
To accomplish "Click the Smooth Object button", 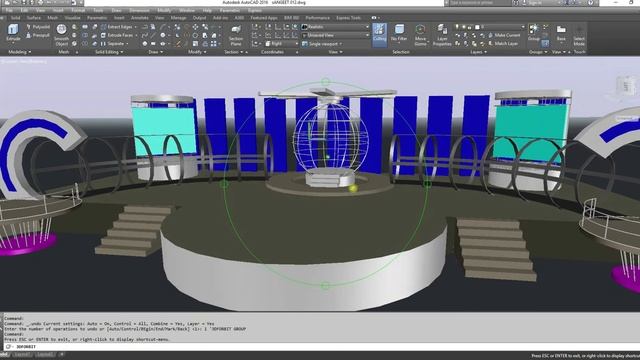I will [62, 35].
